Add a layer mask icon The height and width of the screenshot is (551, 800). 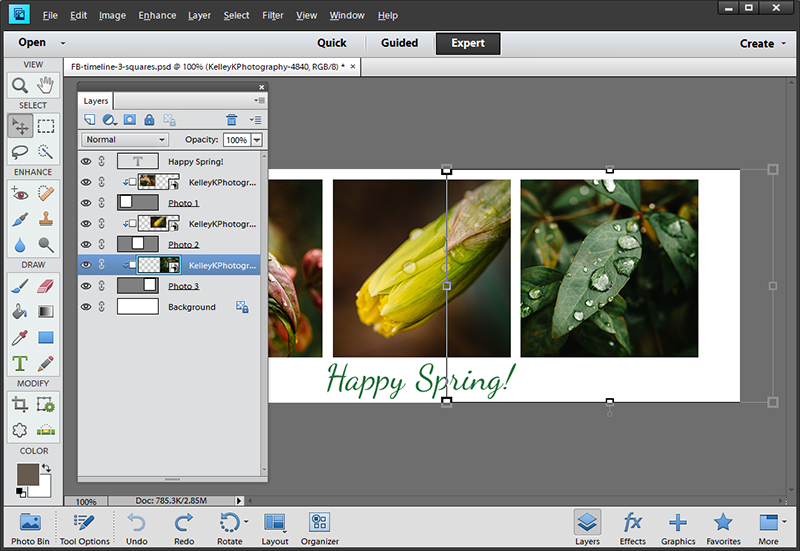point(130,120)
